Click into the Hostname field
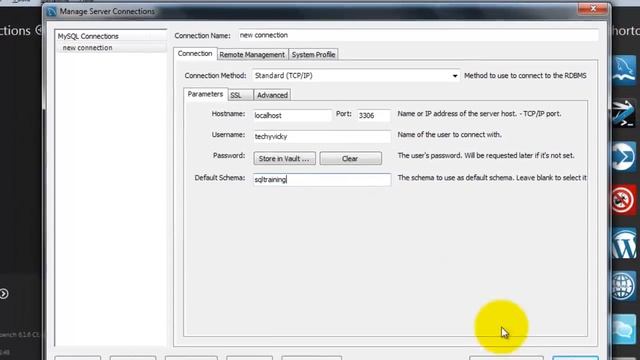Viewport: 640px width, 360px height. [x=292, y=116]
